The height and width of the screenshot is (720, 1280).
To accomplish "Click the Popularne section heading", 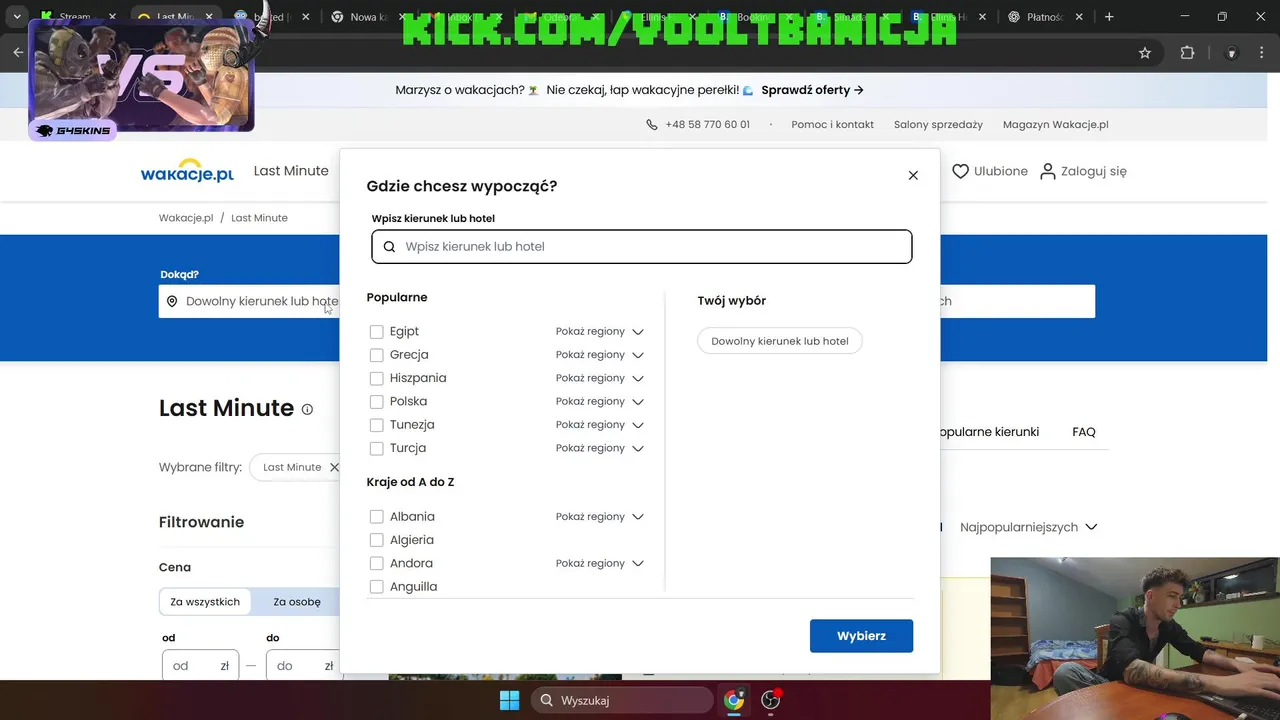I will (397, 298).
